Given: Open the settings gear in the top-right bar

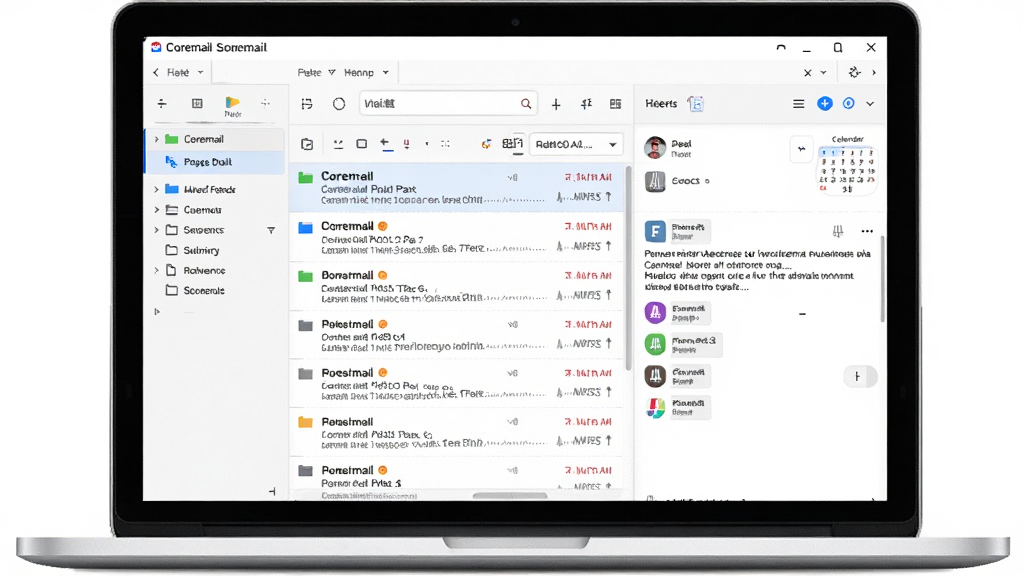Looking at the screenshot, I should click(854, 72).
